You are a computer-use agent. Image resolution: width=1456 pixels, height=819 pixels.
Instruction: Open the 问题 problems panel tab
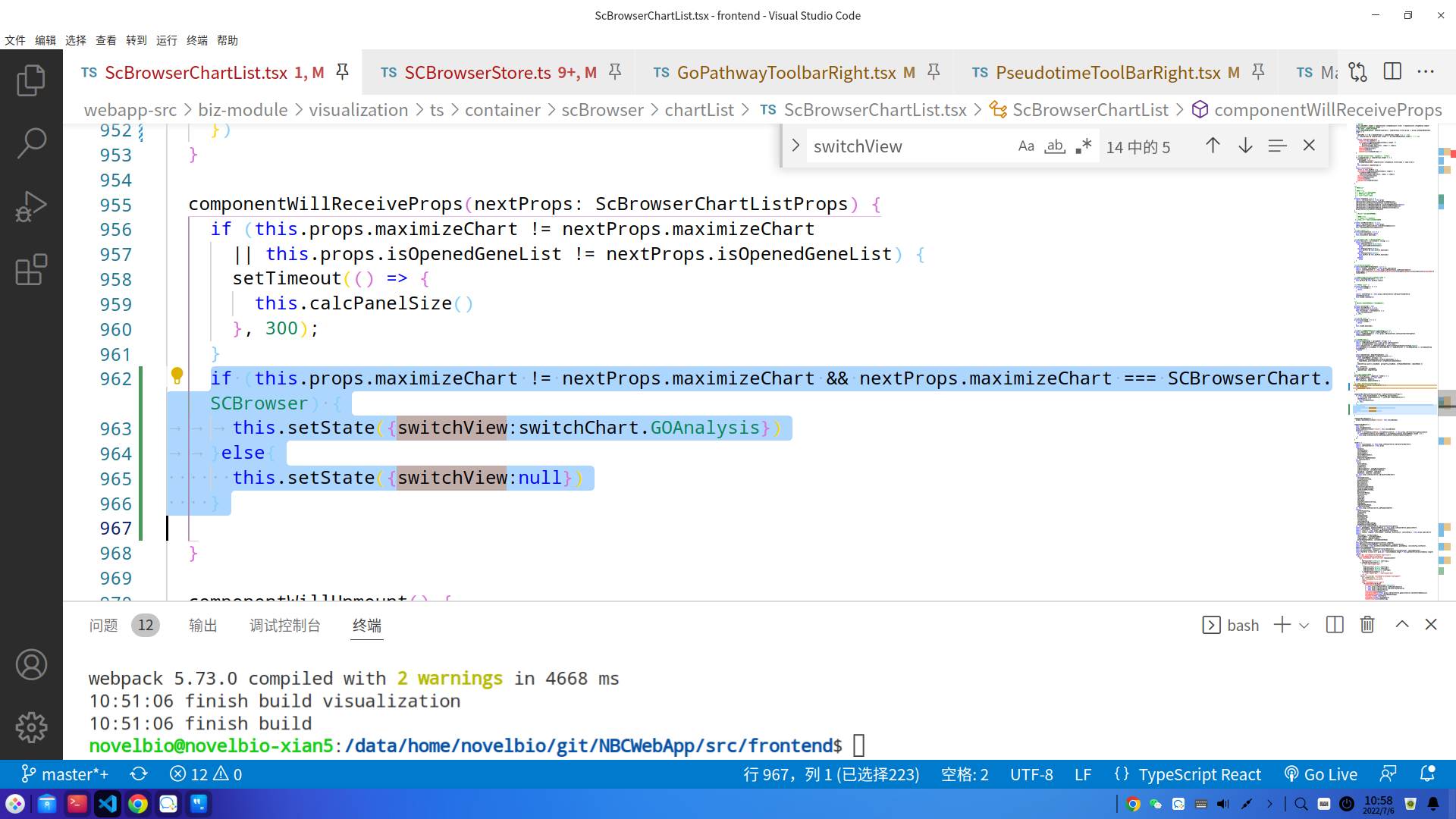[x=104, y=626]
